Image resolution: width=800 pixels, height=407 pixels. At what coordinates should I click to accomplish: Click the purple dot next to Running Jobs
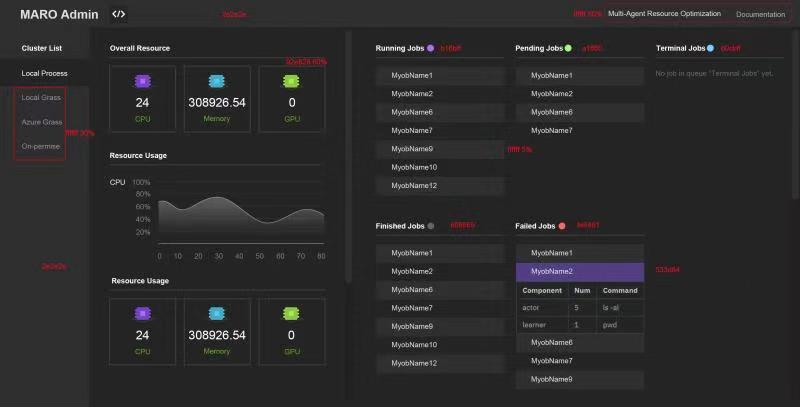pyautogui.click(x=431, y=48)
